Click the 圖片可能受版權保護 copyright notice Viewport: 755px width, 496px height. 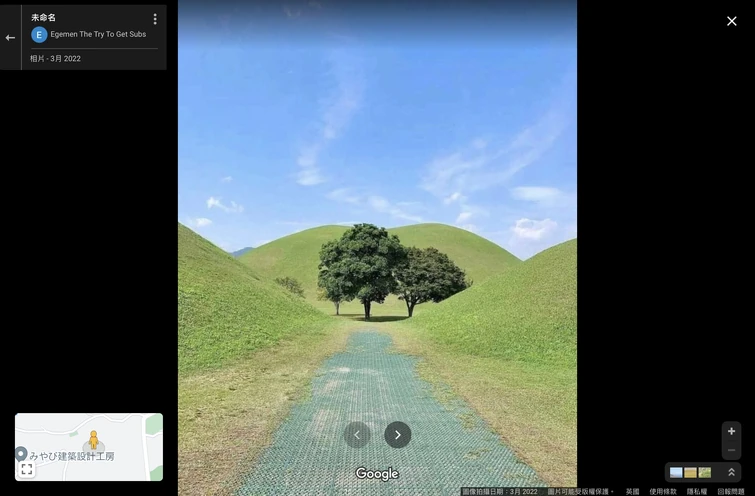pos(578,492)
